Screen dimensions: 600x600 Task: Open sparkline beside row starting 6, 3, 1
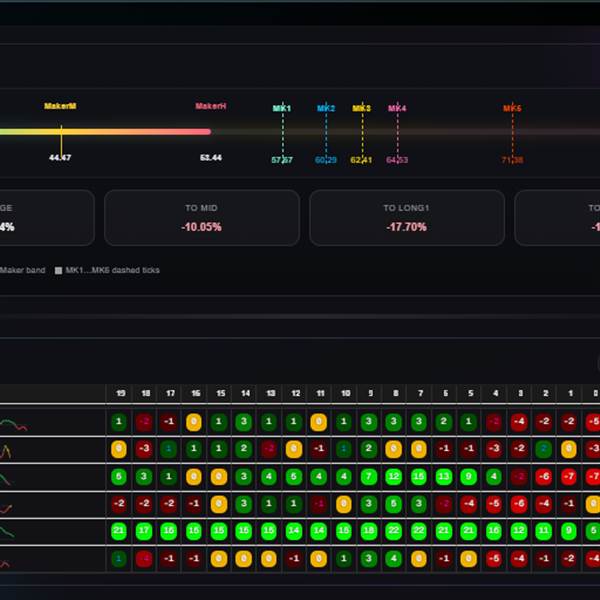[6, 479]
